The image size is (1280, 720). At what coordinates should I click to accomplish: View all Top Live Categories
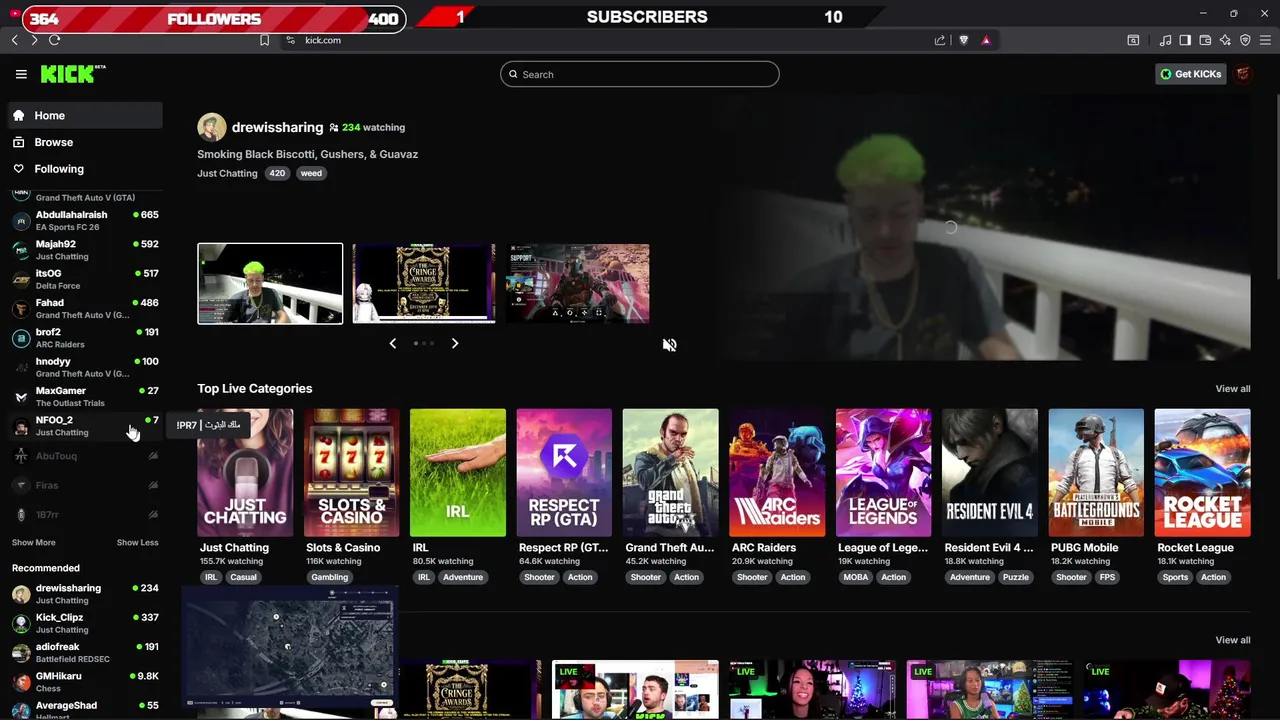tap(1232, 389)
